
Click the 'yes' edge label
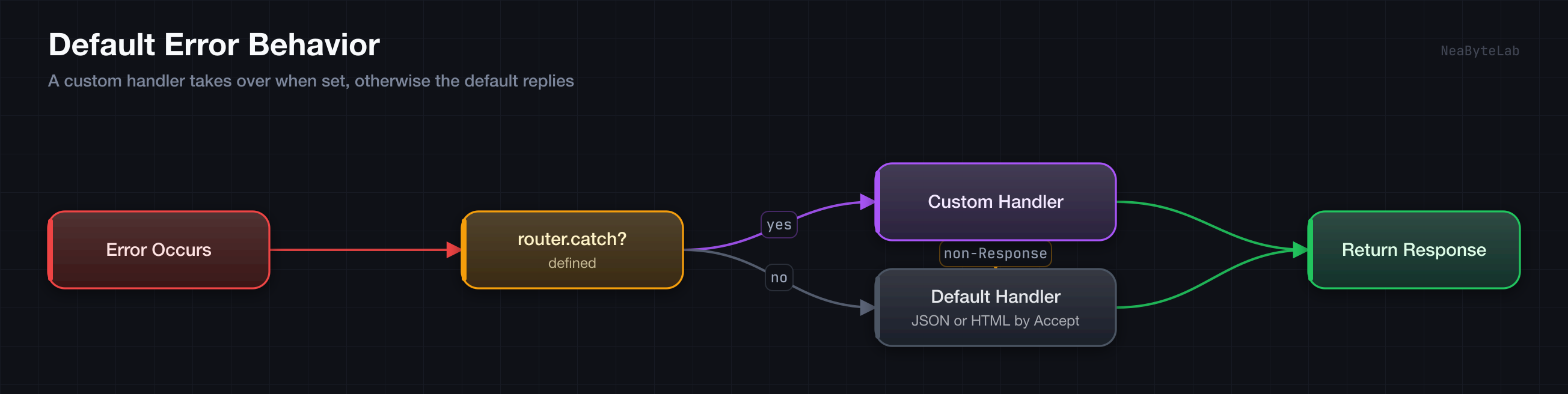pyautogui.click(x=779, y=225)
